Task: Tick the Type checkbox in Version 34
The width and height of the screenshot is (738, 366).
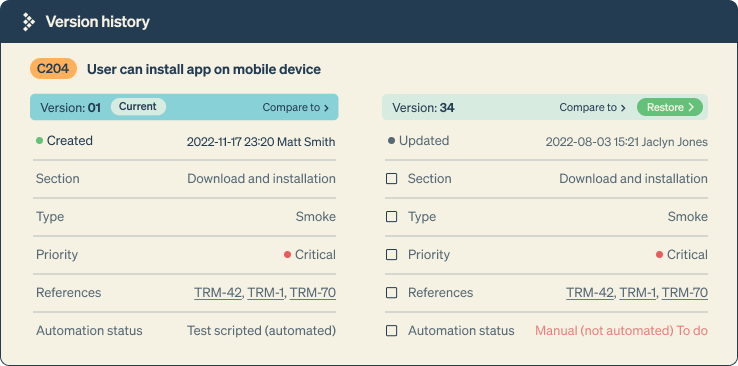Action: 391,217
